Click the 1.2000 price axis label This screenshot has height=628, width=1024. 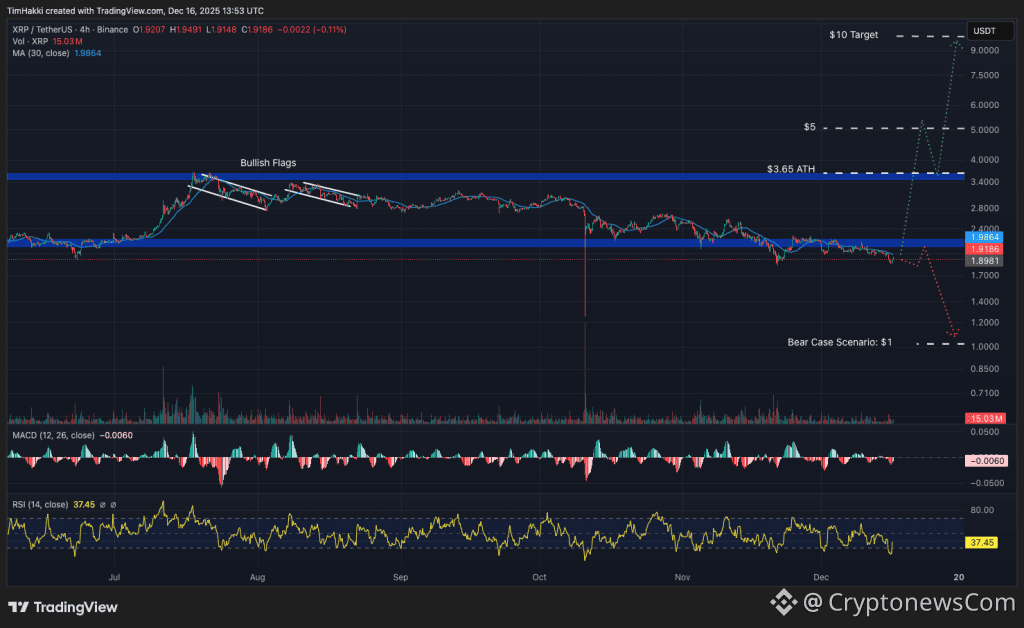click(x=985, y=322)
